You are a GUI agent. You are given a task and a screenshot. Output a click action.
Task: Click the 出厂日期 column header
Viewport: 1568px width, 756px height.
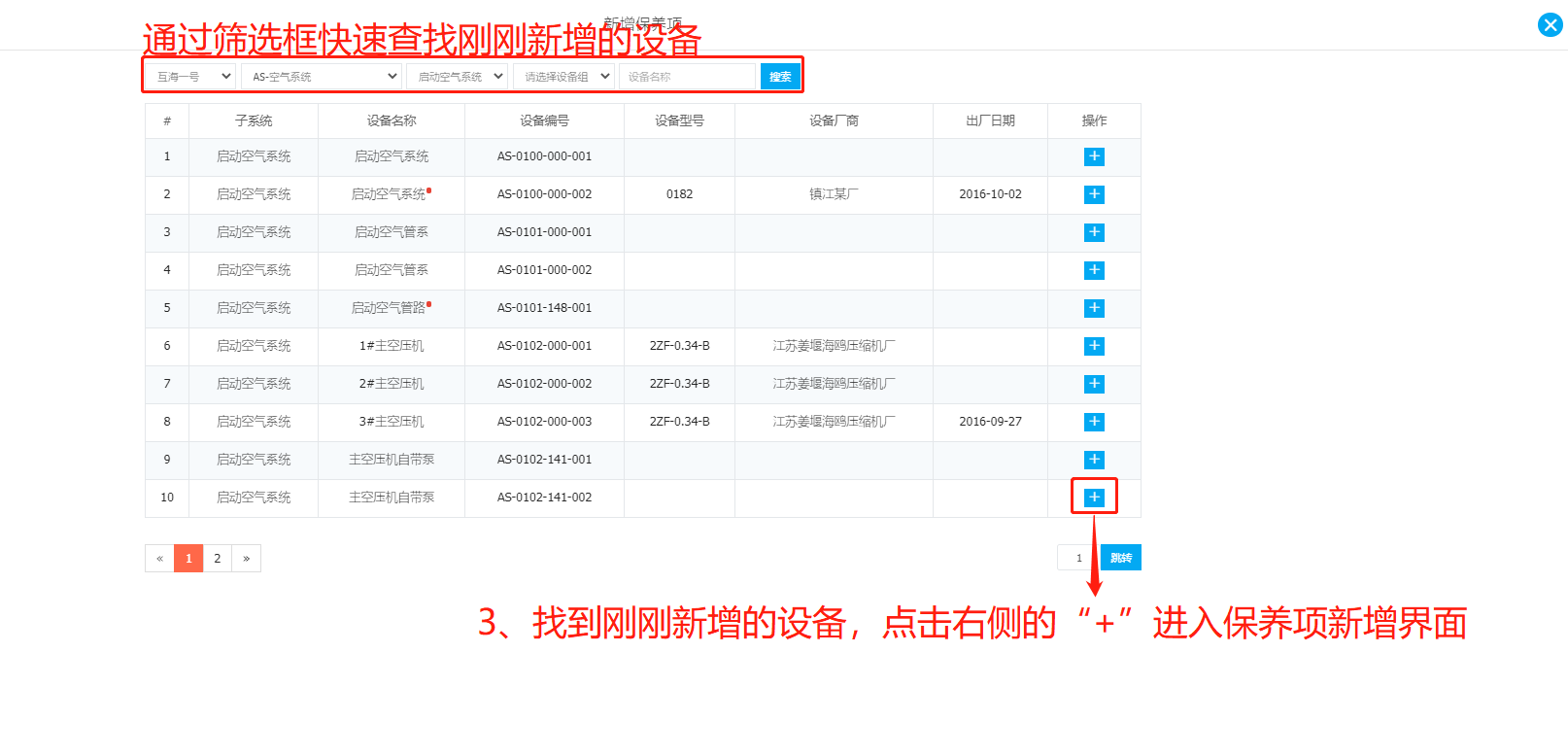click(x=990, y=120)
